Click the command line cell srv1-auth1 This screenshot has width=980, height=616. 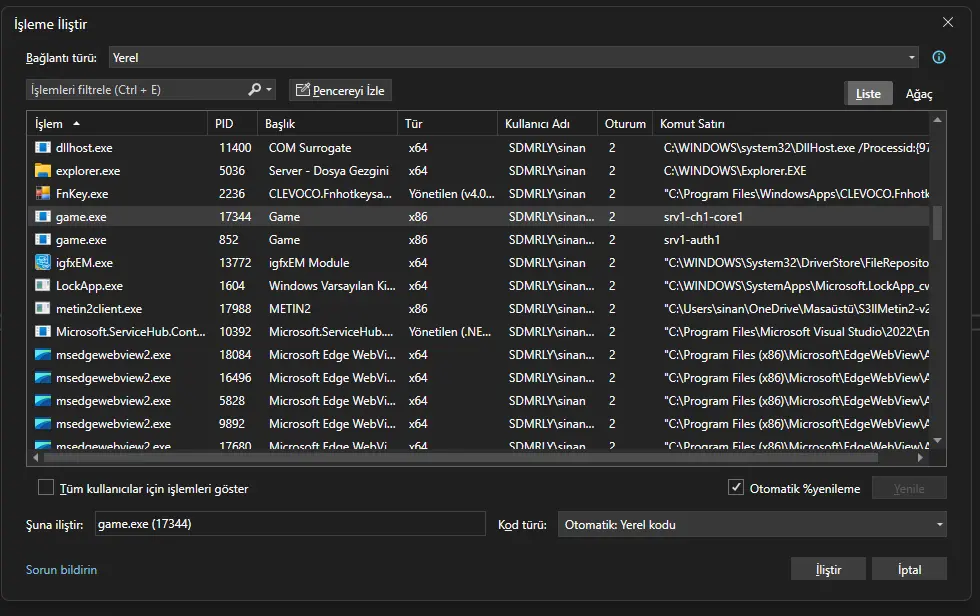692,239
